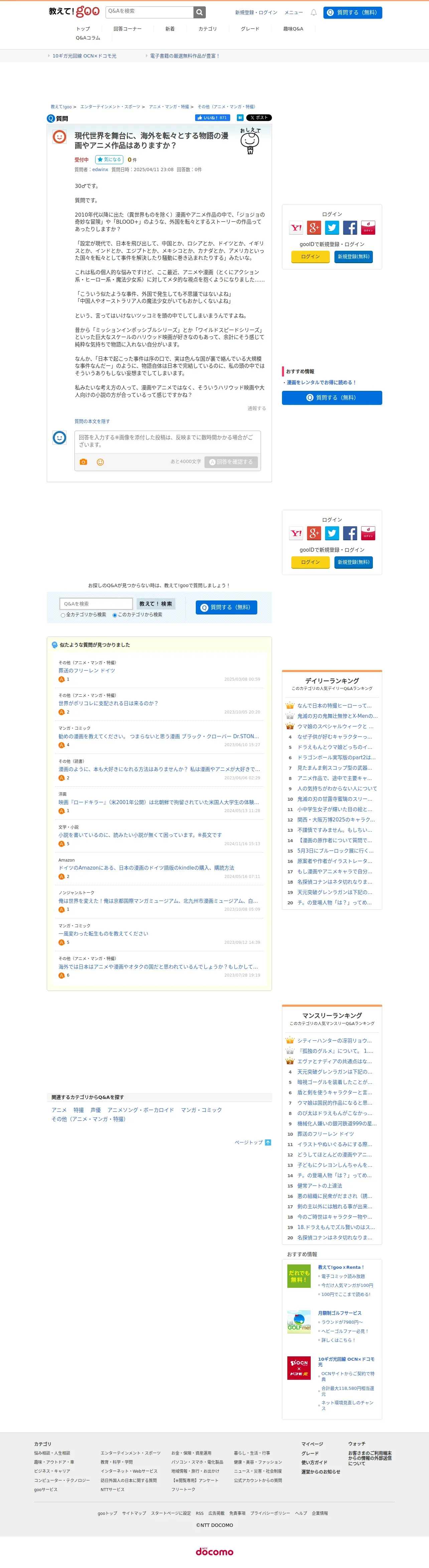Image resolution: width=429 pixels, height=1568 pixels.
Task: Open the 回答コーナー navigation tab
Action: (127, 29)
